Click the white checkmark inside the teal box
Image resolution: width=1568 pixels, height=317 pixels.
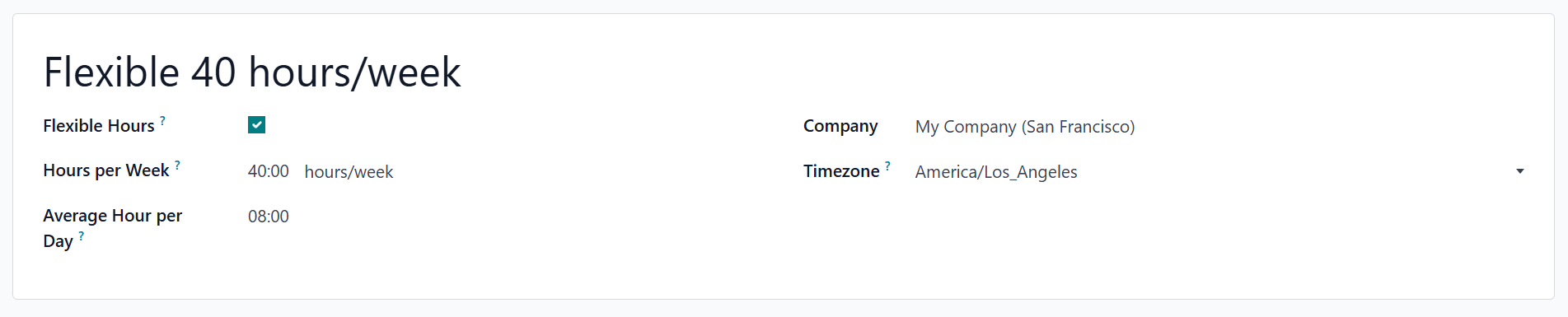[x=256, y=125]
